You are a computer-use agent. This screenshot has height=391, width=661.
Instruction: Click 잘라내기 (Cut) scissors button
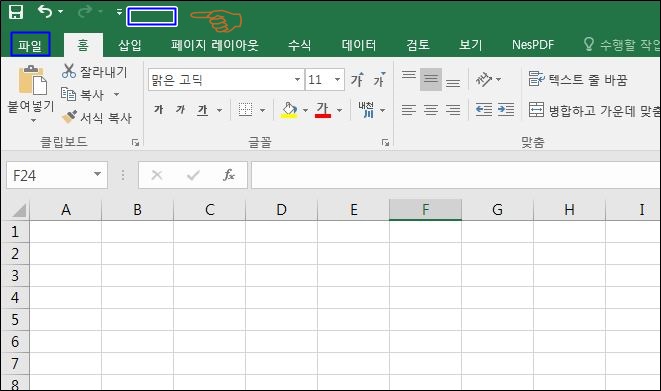pos(94,72)
